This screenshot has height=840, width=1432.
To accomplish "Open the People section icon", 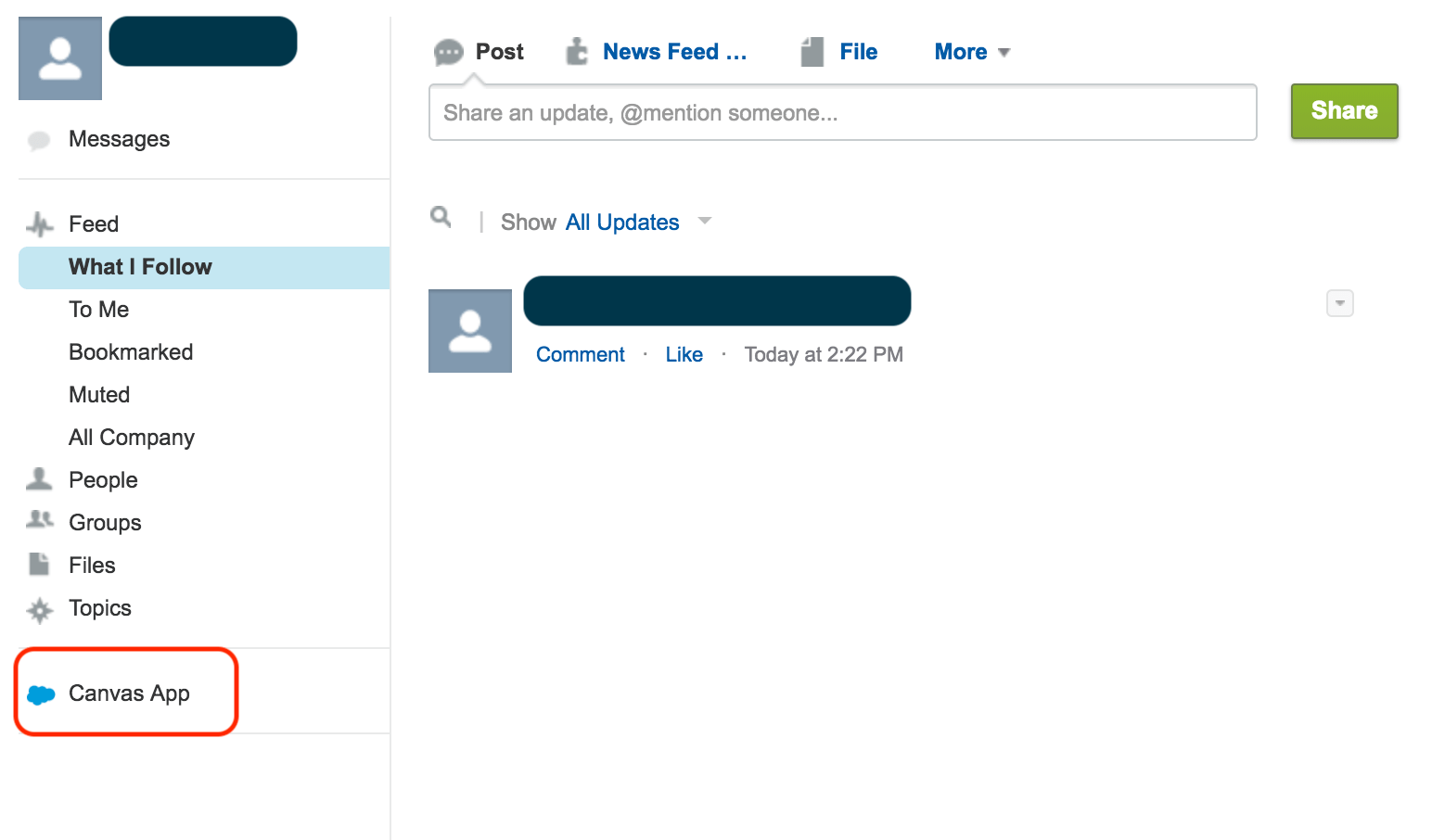I will [x=39, y=478].
